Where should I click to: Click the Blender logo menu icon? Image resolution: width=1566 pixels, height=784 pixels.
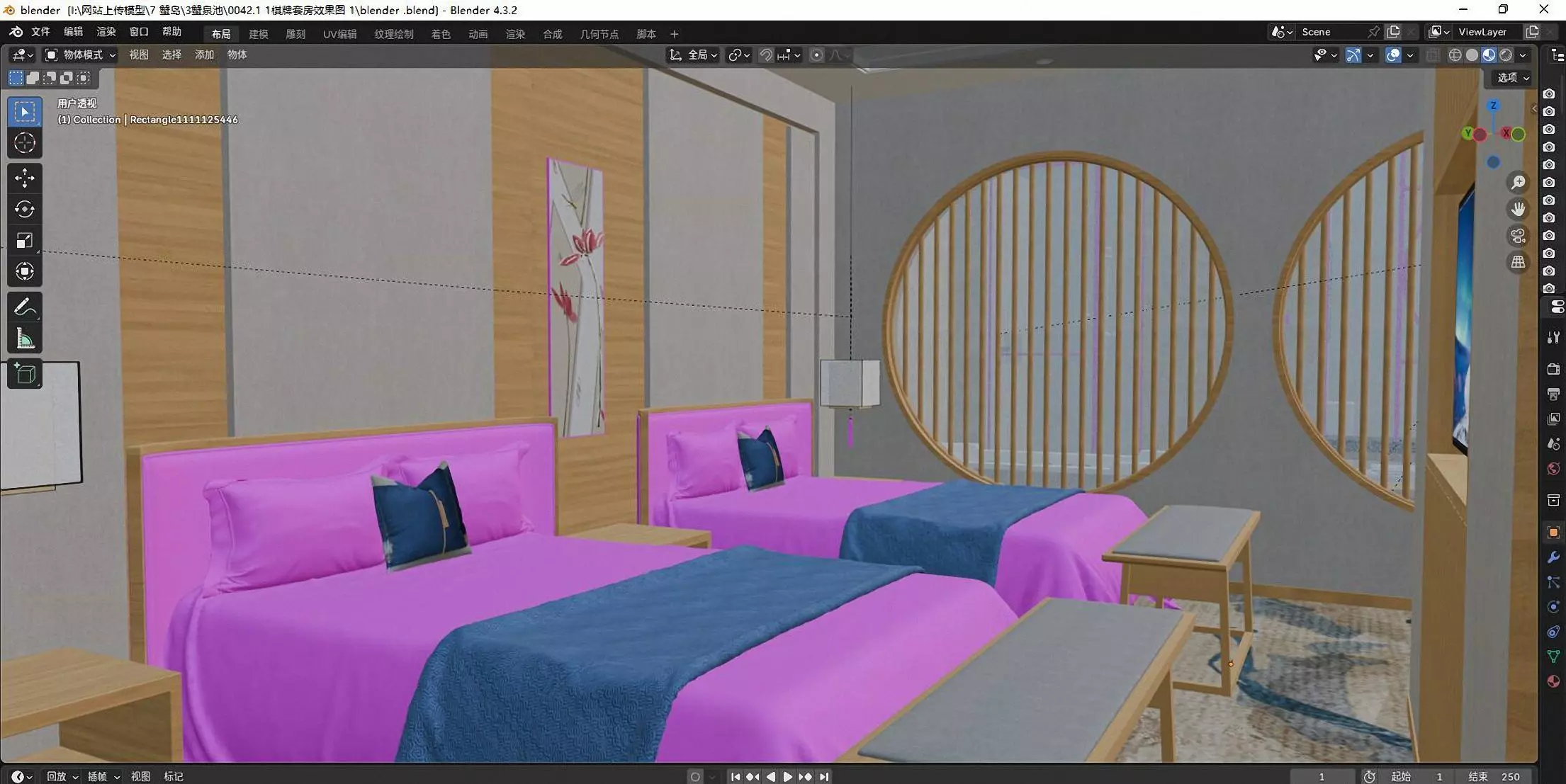coord(16,32)
